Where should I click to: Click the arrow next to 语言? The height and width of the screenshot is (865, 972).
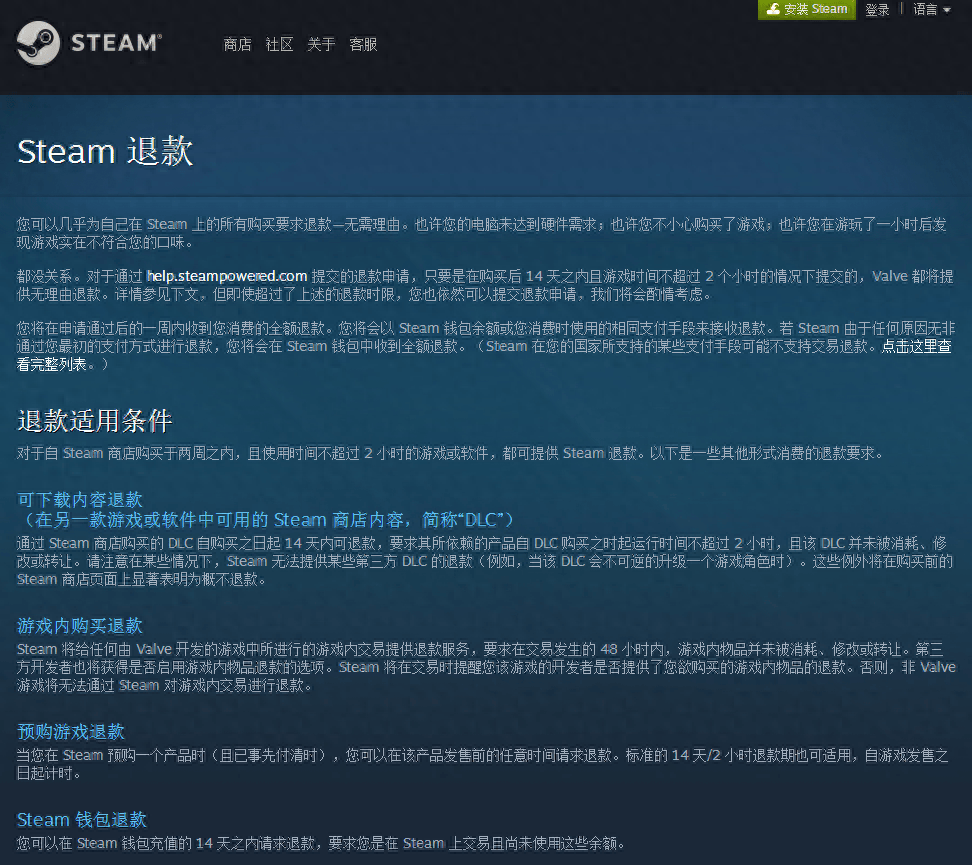point(947,10)
